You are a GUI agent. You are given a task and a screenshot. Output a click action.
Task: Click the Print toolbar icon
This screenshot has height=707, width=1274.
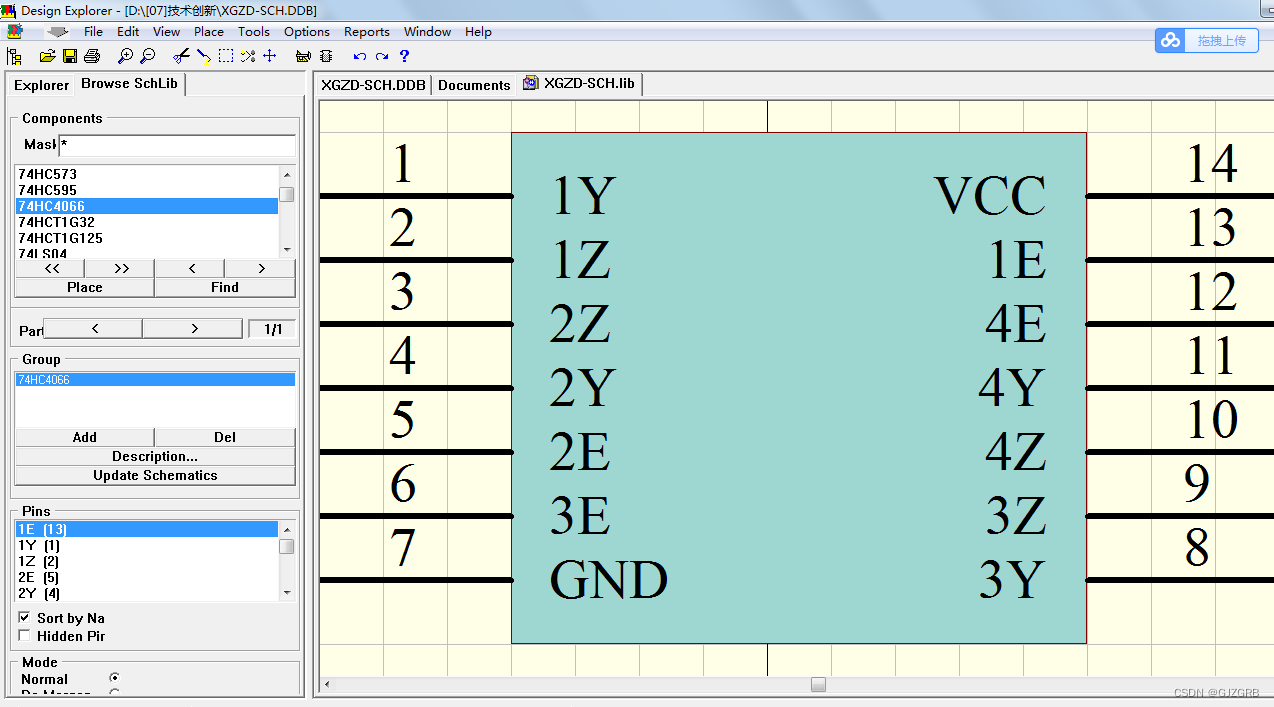tap(91, 56)
